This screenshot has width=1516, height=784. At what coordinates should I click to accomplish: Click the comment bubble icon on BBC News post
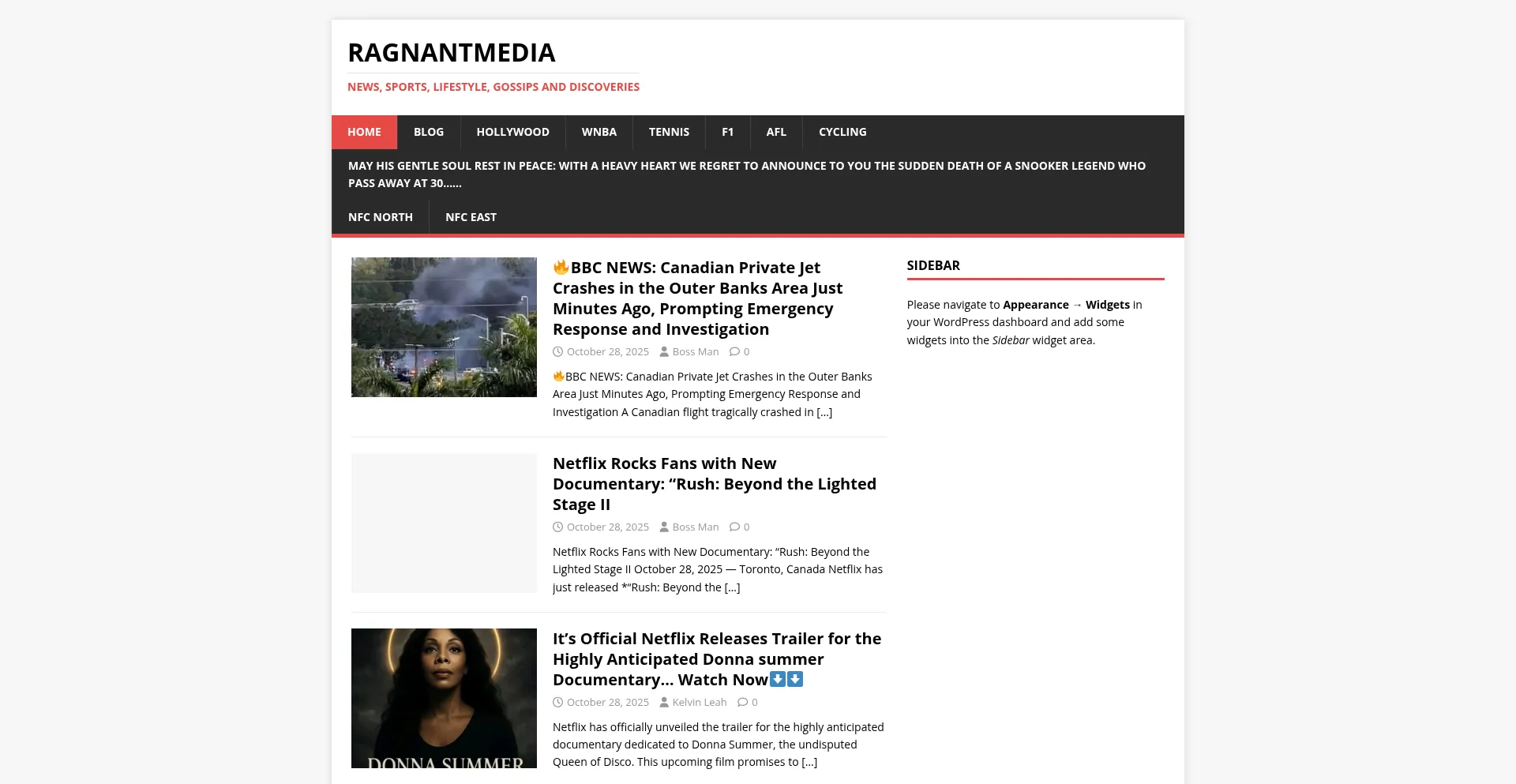tap(734, 352)
